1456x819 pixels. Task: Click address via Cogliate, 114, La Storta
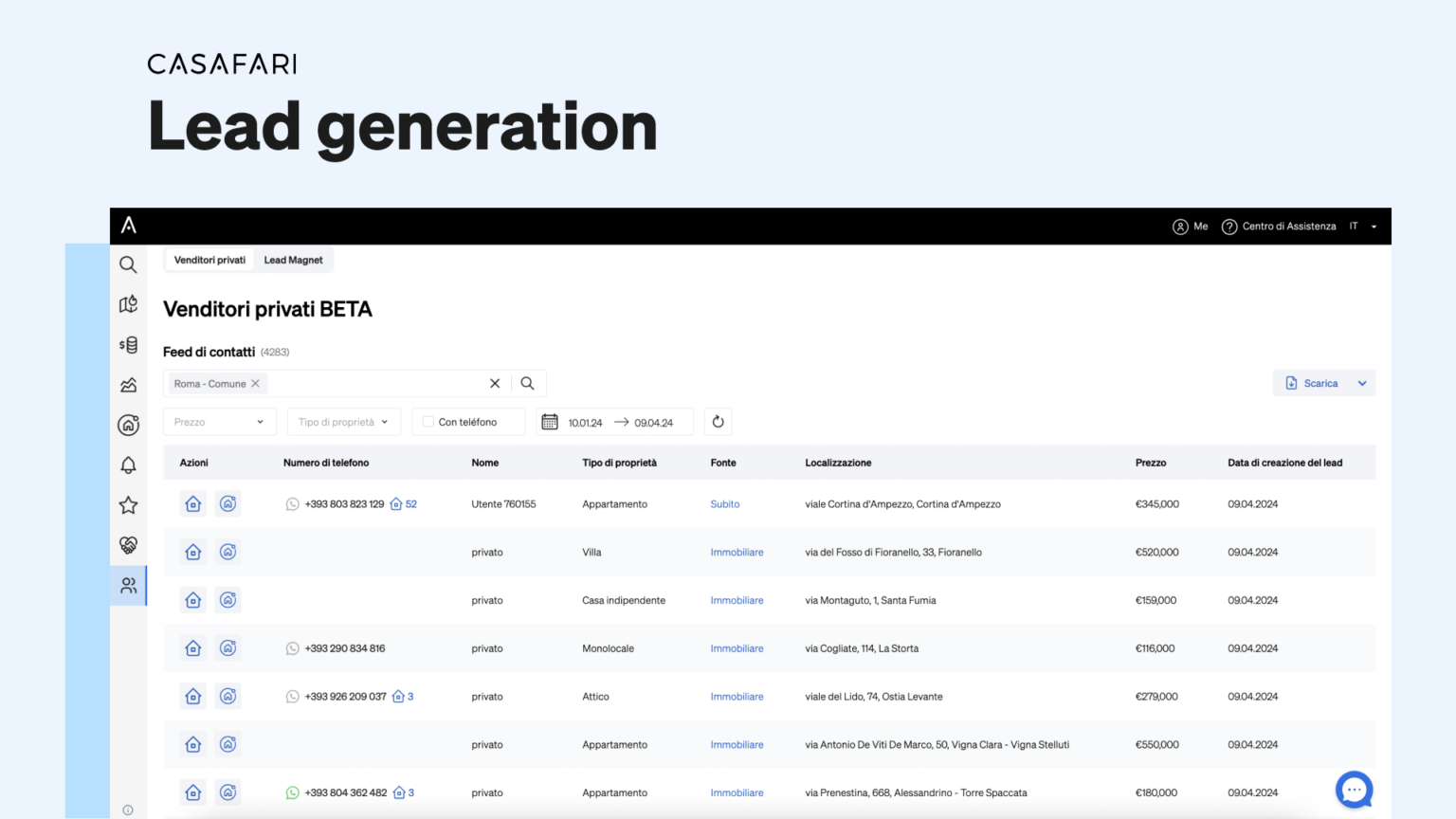pyautogui.click(x=862, y=648)
